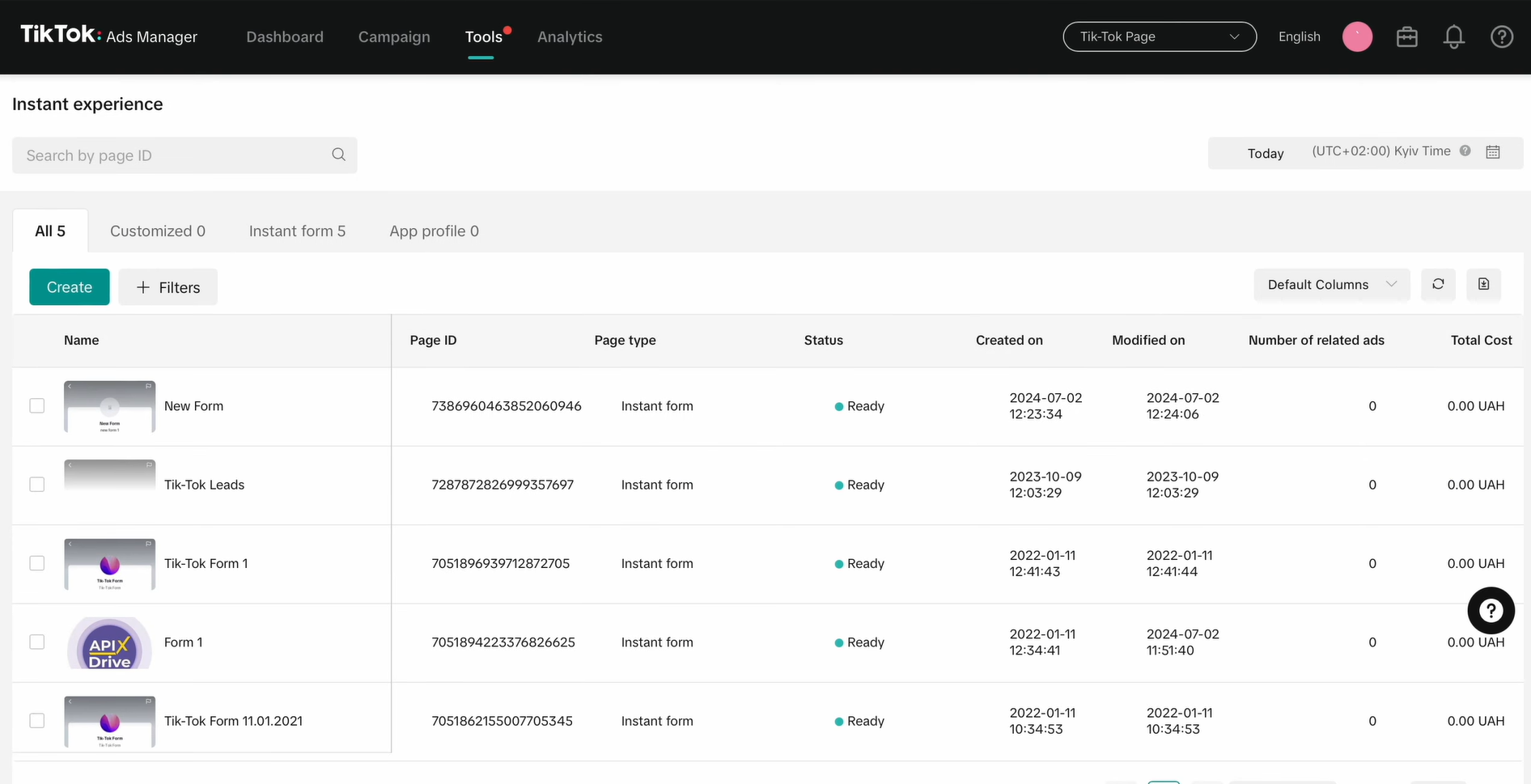Click the refresh table icon
This screenshot has height=784, width=1531.
1438,284
